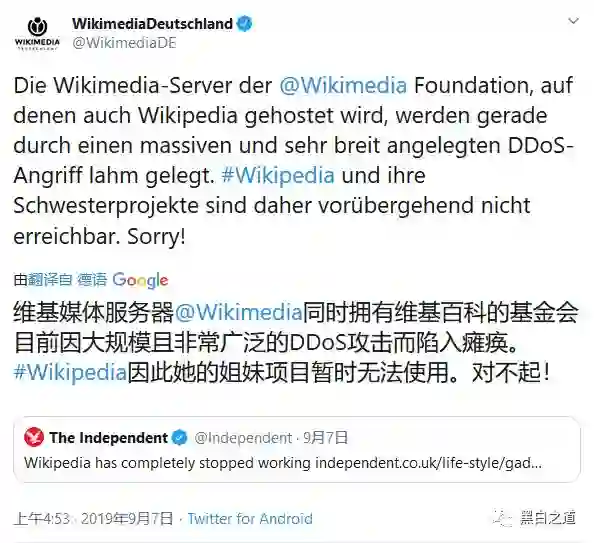Open the @Wikimedia mention in the German text

coord(343,85)
